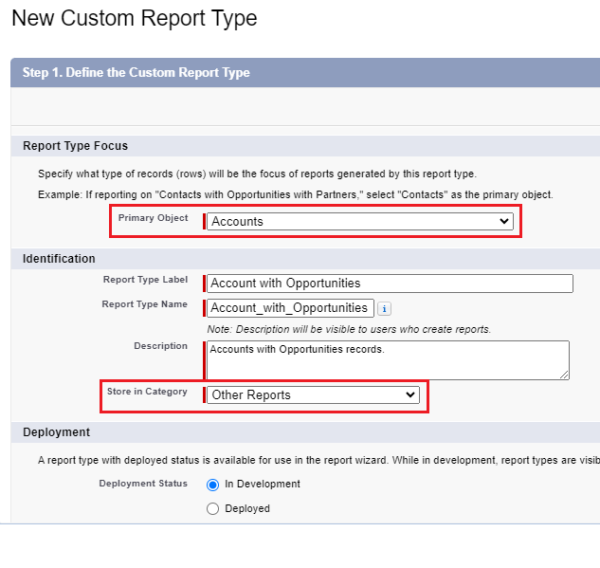The width and height of the screenshot is (600, 568).
Task: Click the Deployment section heading
Action: [56, 432]
